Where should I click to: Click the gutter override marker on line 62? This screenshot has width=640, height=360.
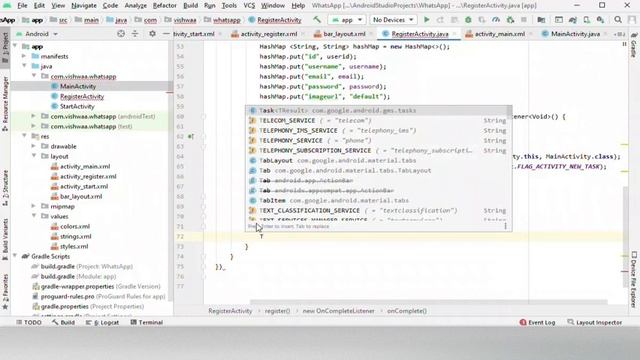(191, 136)
